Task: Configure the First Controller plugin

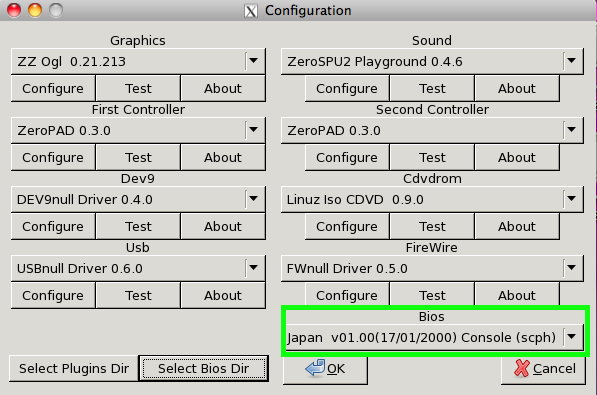Action: pos(53,157)
